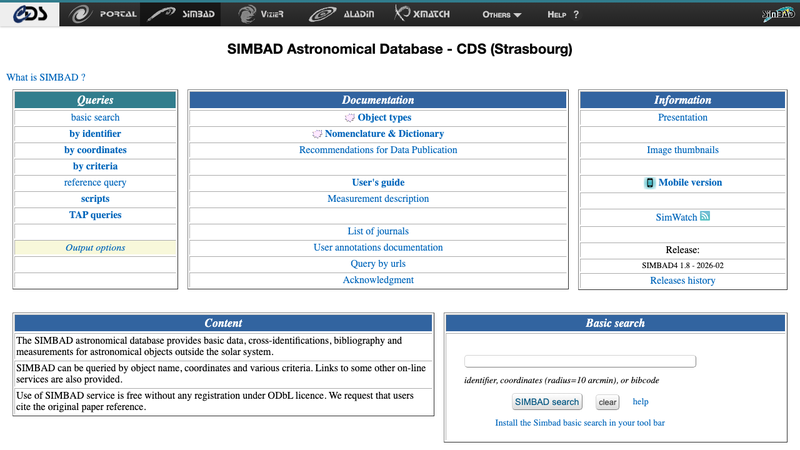This screenshot has width=800, height=450.
Task: Open the SimWatch link
Action: click(x=676, y=217)
